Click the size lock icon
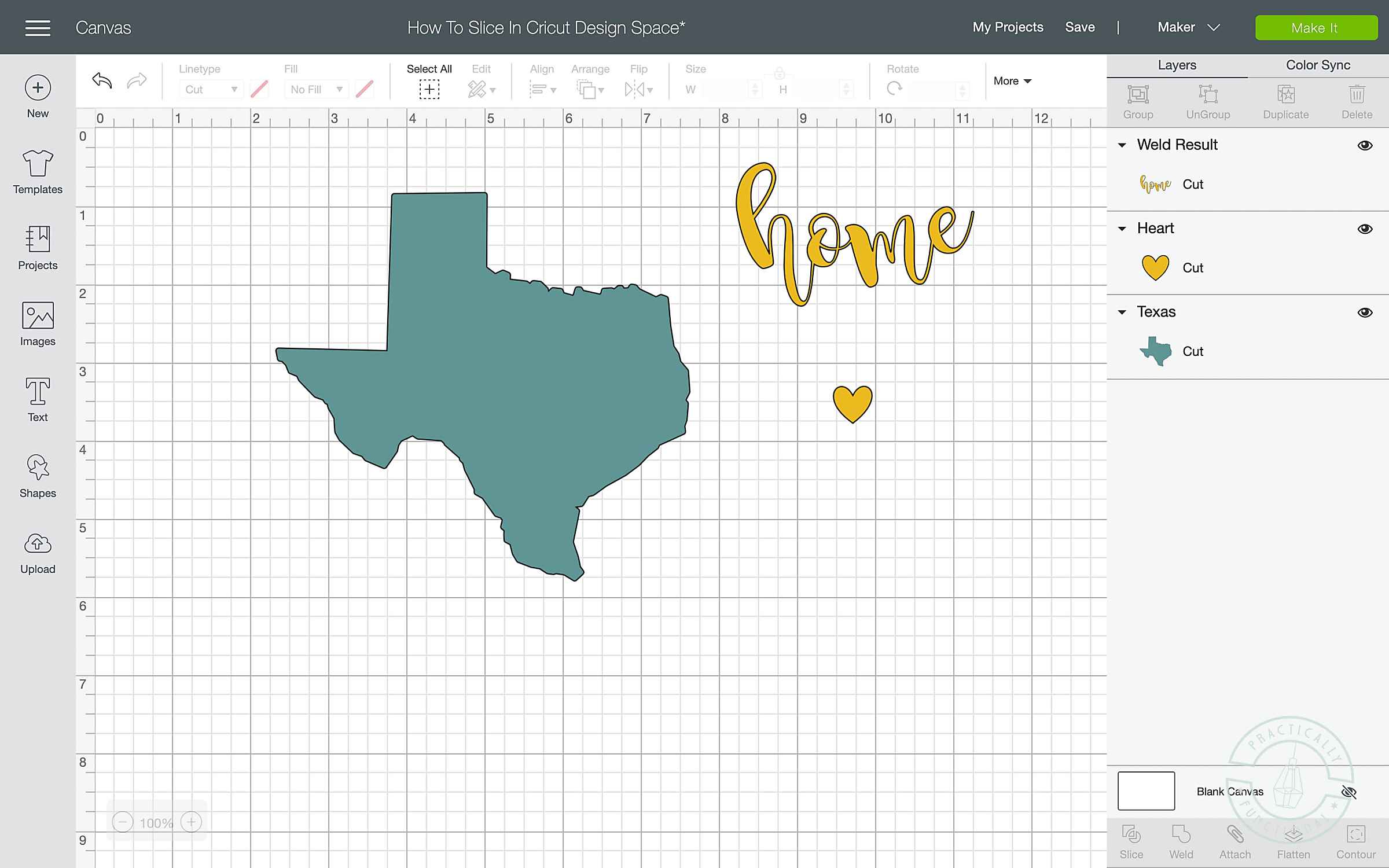 coord(779,73)
